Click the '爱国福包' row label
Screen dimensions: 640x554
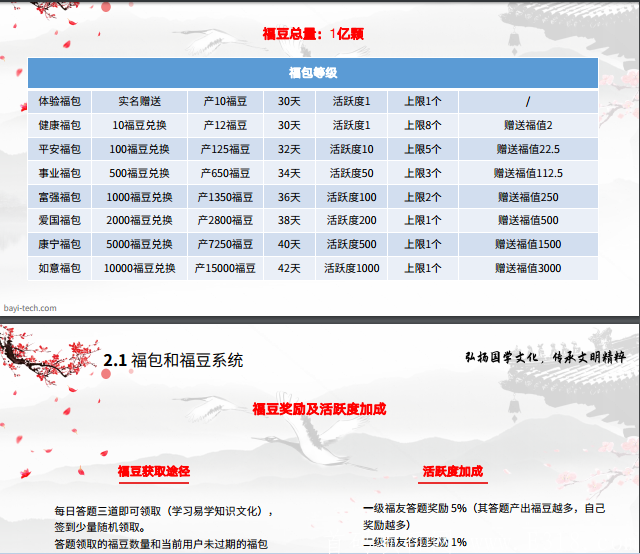click(60, 220)
